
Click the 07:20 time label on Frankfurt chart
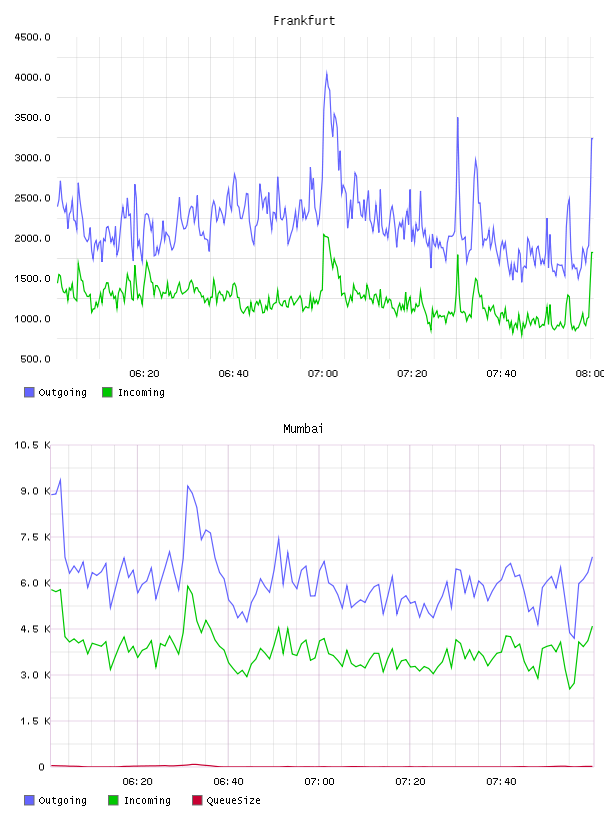pyautogui.click(x=412, y=373)
